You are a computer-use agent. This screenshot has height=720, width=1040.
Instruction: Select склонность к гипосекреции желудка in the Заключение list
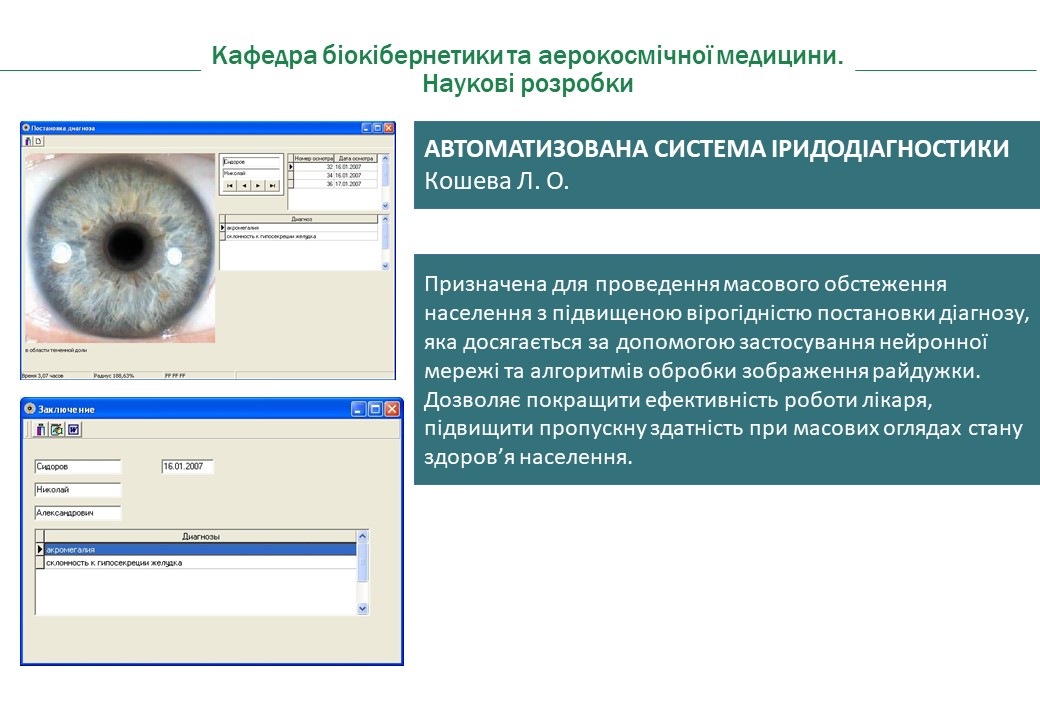200,562
